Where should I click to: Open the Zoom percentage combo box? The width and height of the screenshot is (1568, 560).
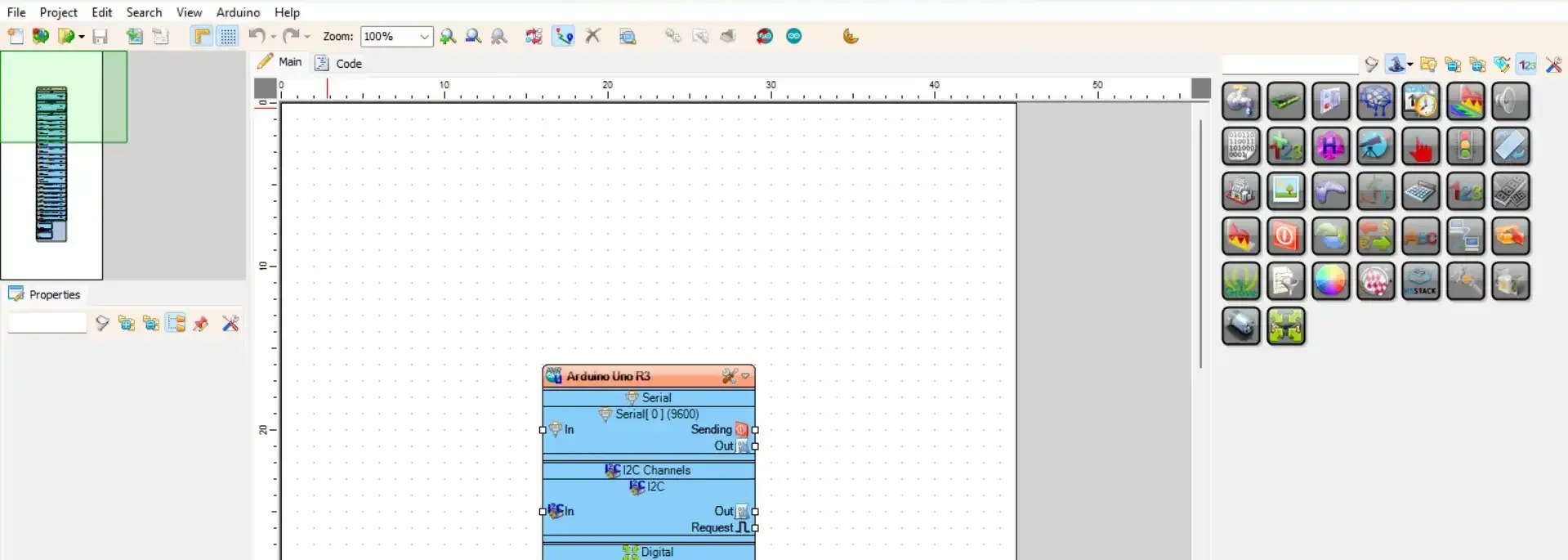coord(396,36)
